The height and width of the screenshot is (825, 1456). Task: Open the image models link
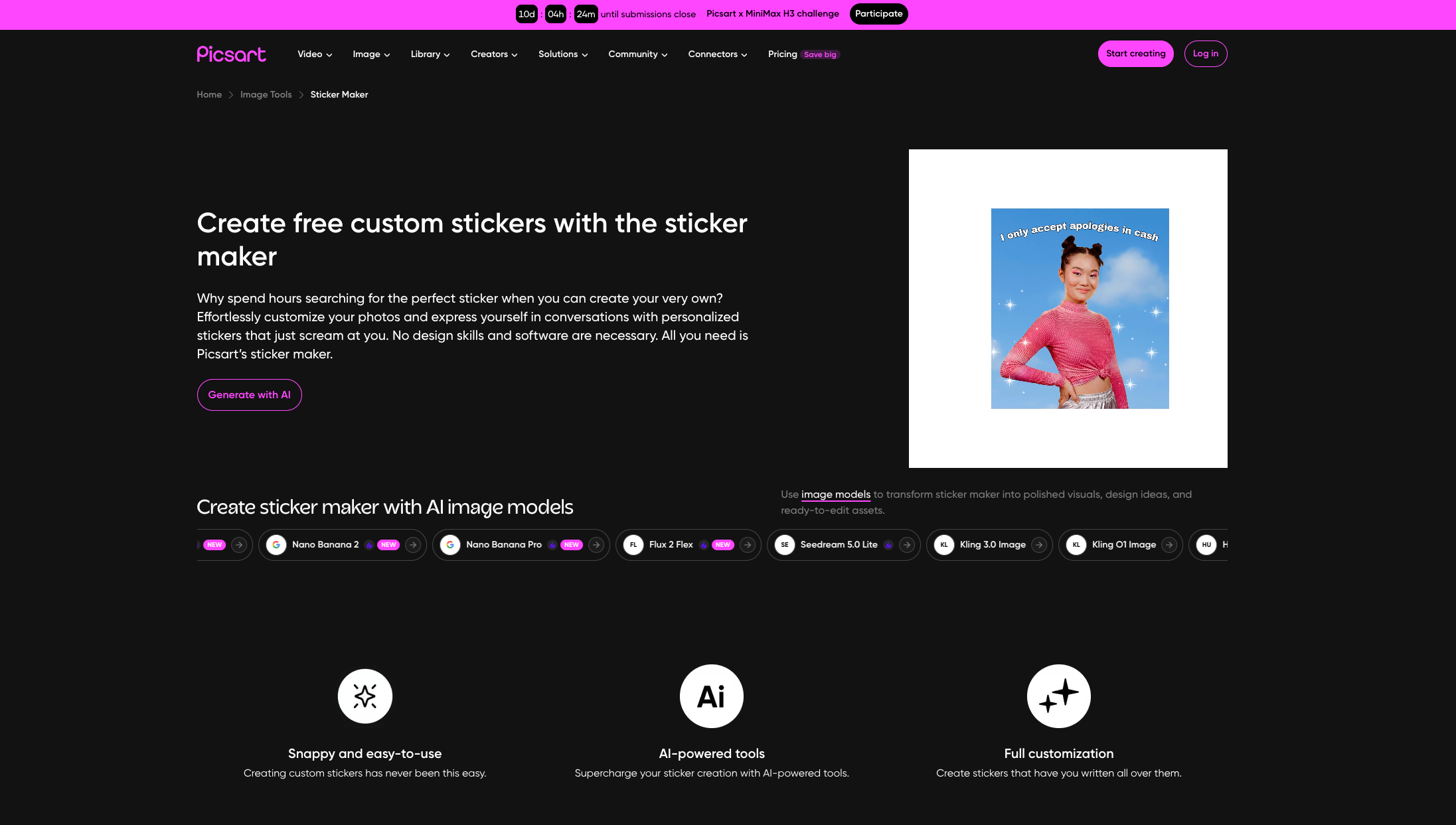pos(836,494)
